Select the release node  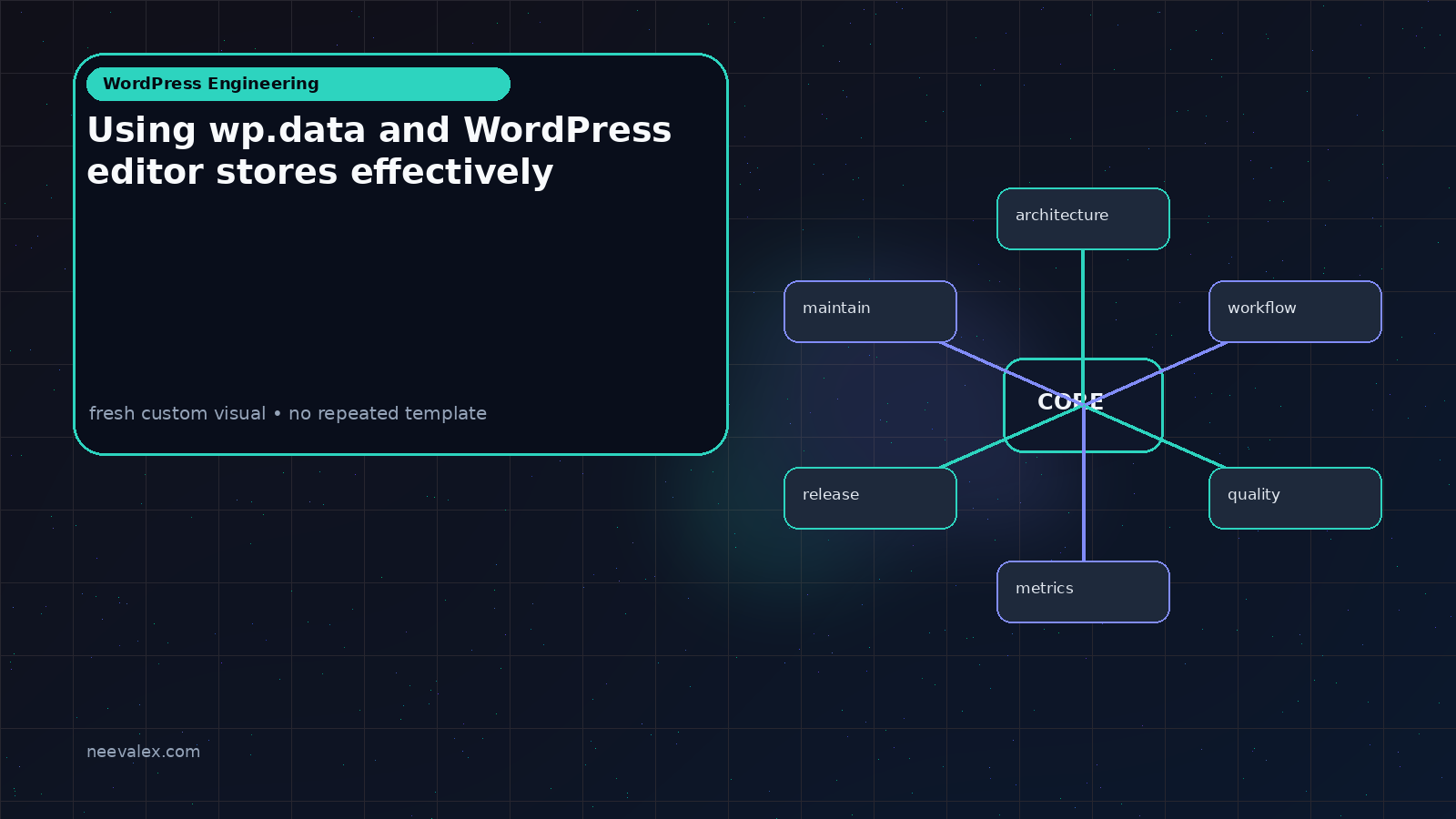tap(870, 498)
